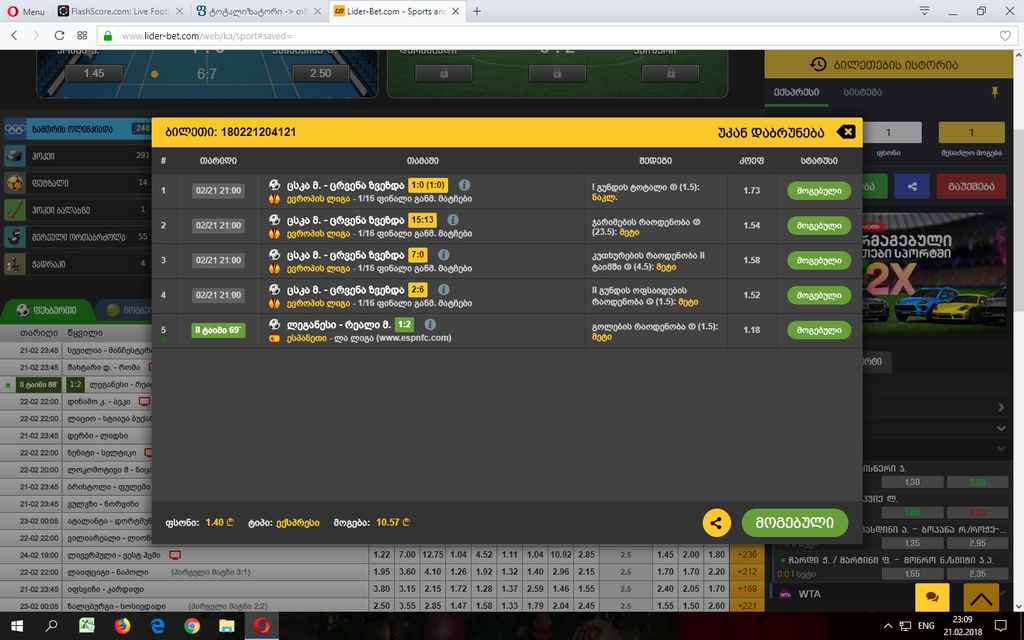Screen dimensions: 1024x640
Task: Pick odds 2.95 in right live panel
Action: 978,543
